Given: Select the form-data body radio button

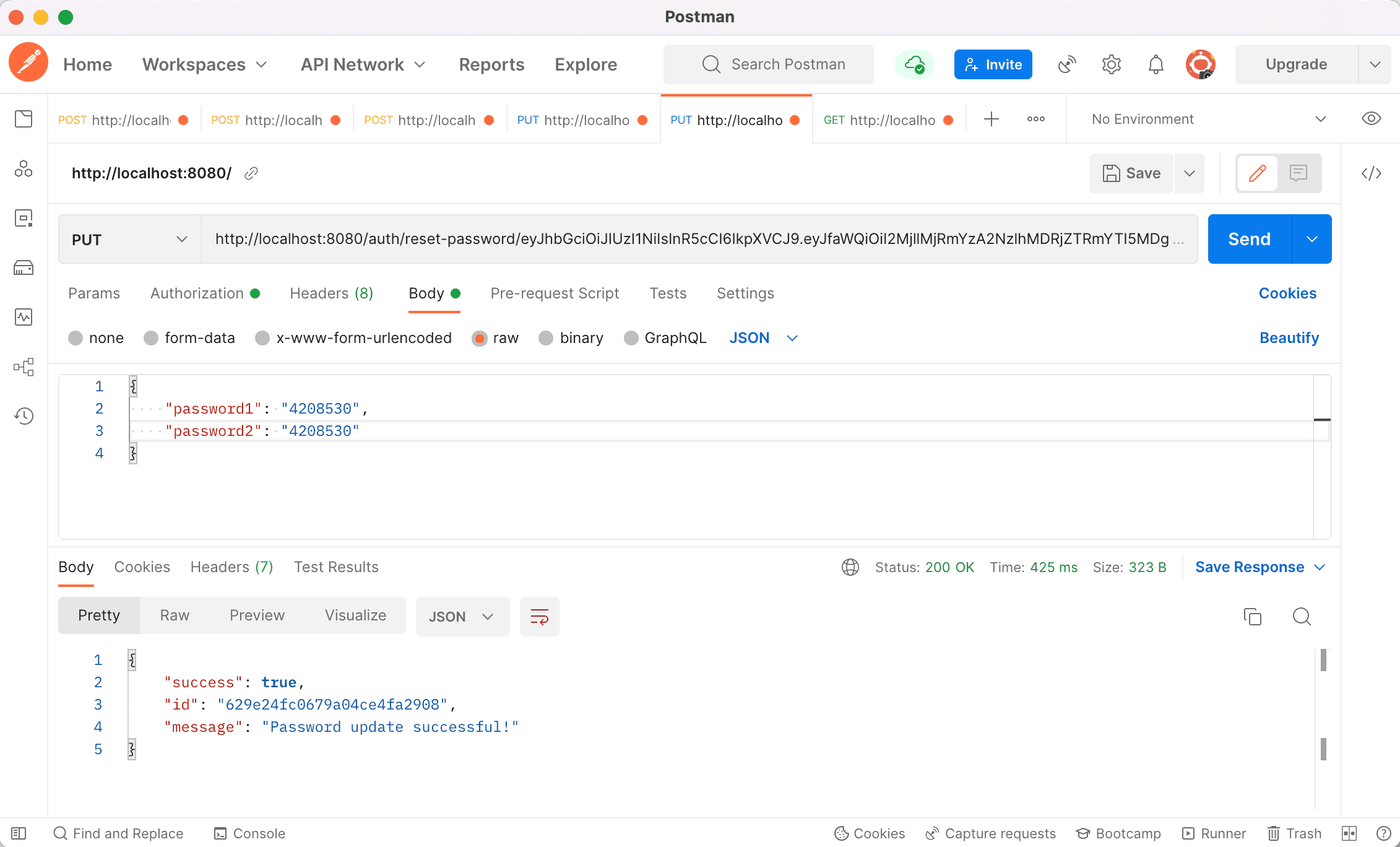Looking at the screenshot, I should 151,338.
